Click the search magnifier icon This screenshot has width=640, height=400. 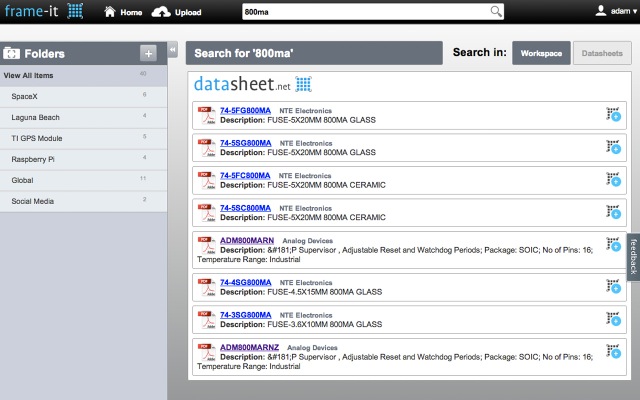(x=496, y=11)
